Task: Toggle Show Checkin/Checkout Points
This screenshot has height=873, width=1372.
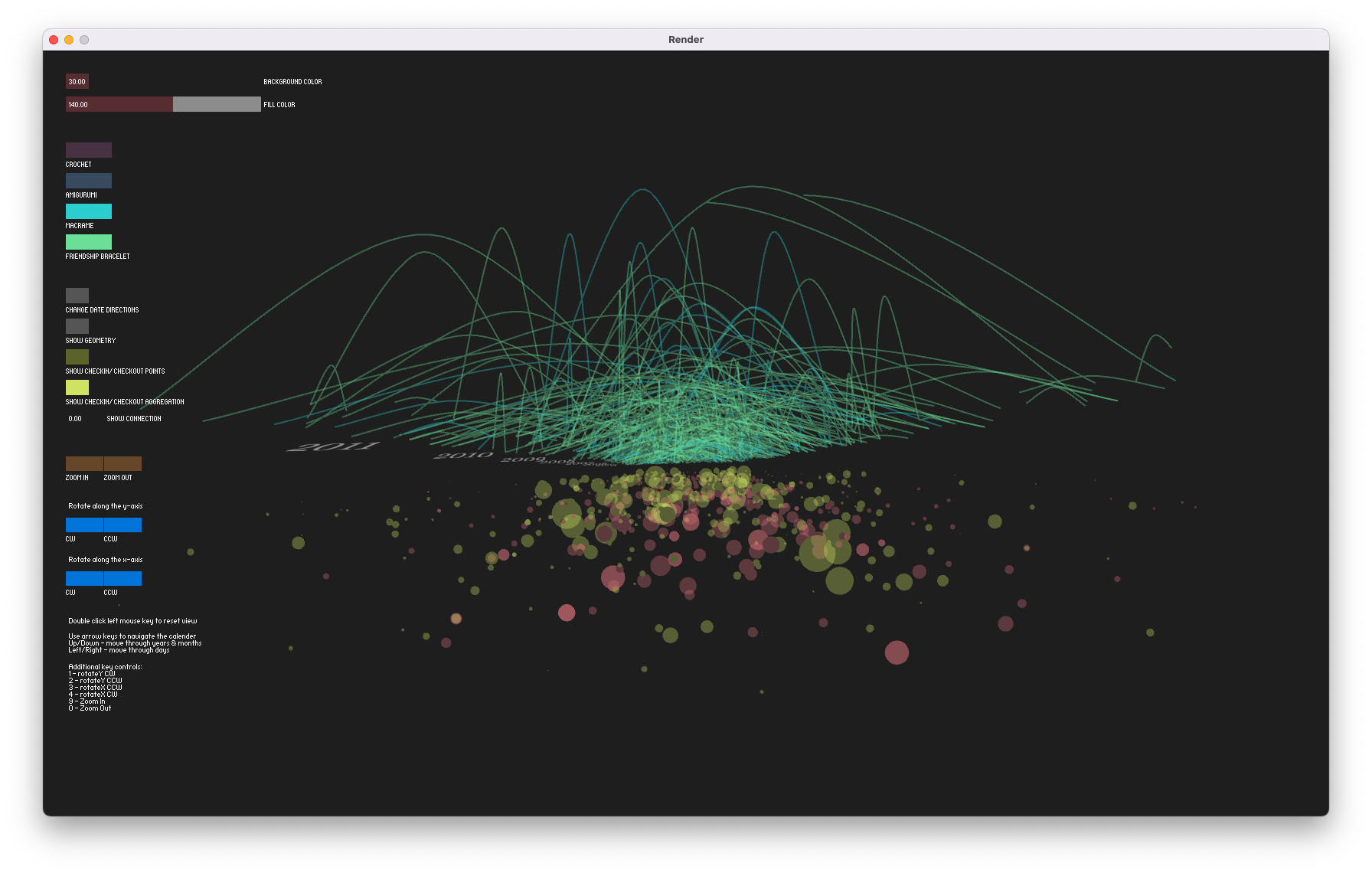Action: [77, 357]
